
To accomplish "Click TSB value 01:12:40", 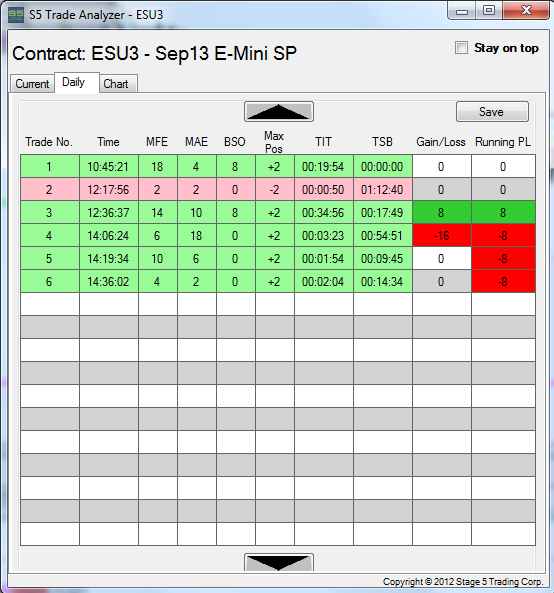I will click(383, 189).
